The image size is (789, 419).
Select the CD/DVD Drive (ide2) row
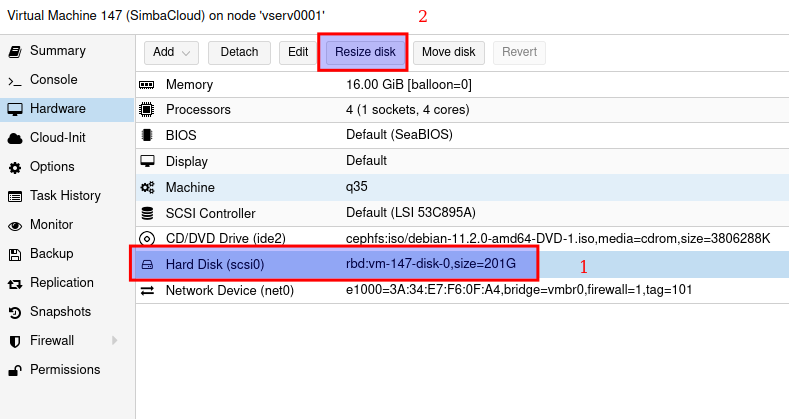400,239
